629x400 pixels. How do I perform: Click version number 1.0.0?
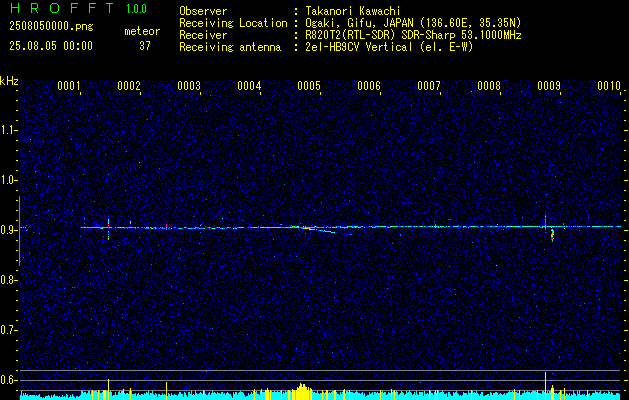[x=136, y=9]
